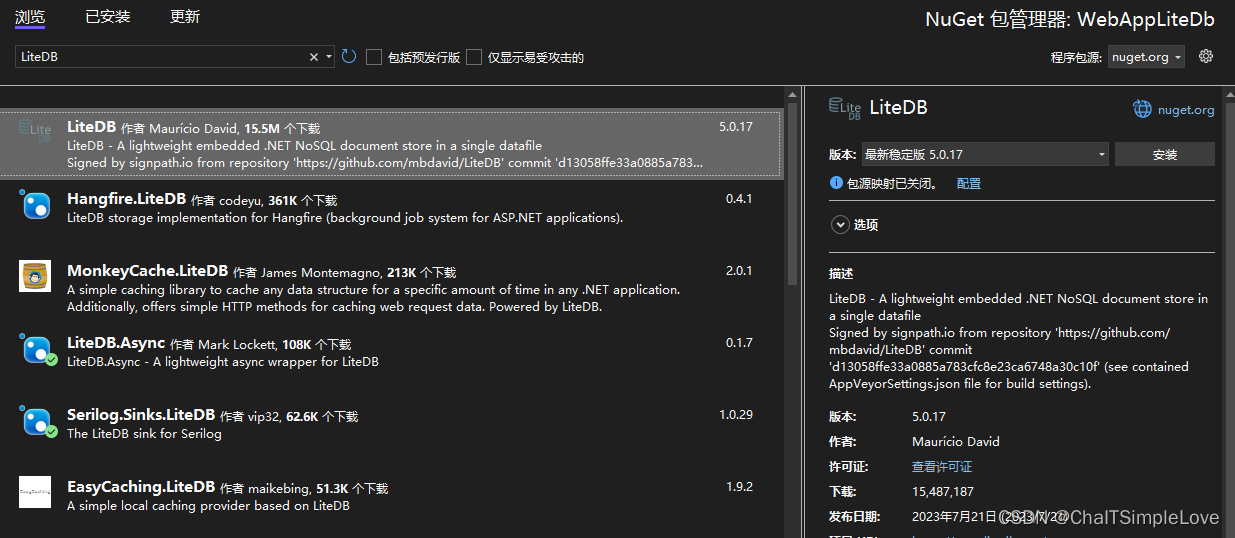This screenshot has width=1235, height=538.
Task: Click version 1.0.29 of Serilog.Sinks.LiteDB
Action: [736, 415]
